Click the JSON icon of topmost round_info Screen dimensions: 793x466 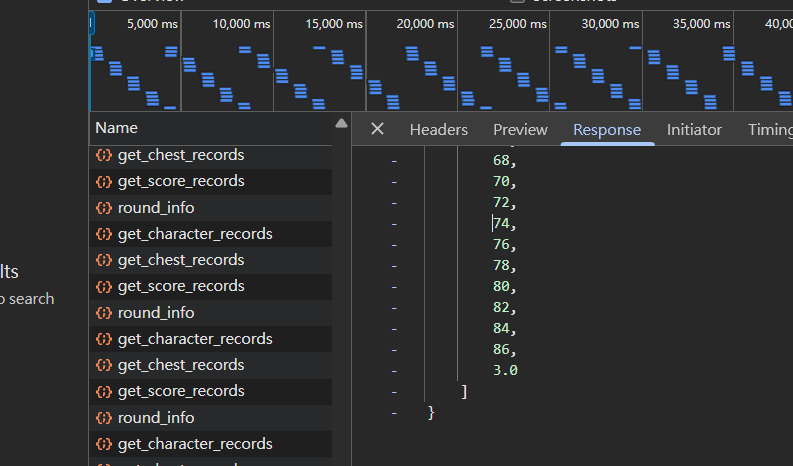coord(104,208)
